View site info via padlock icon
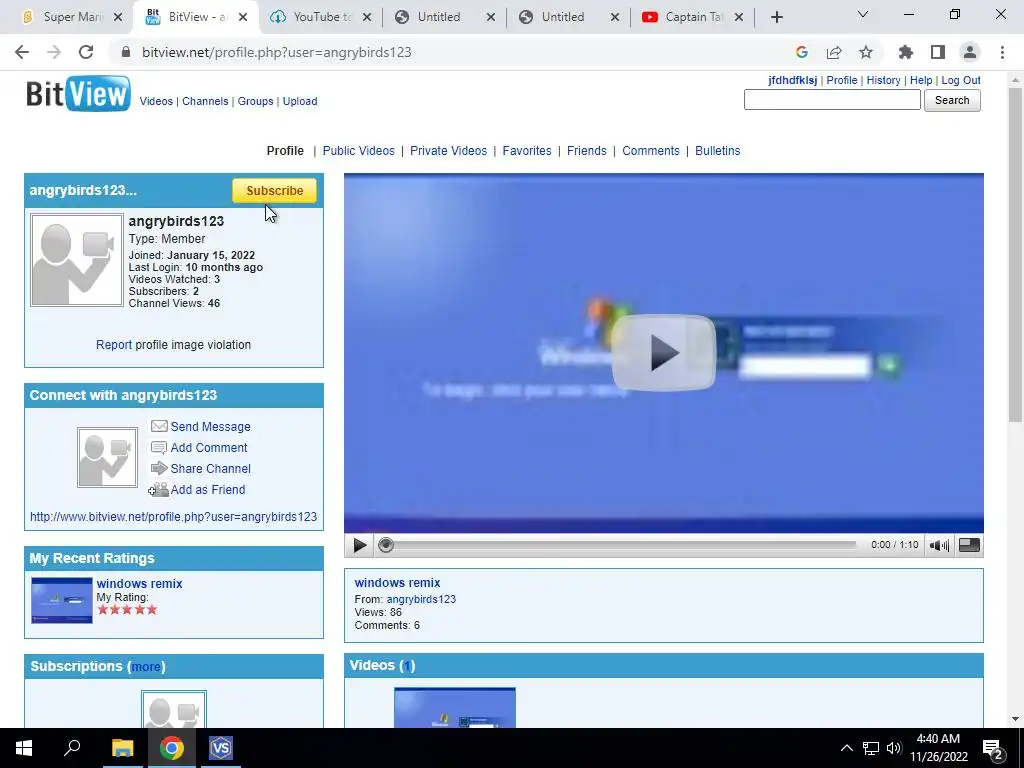1024x768 pixels. click(x=126, y=52)
